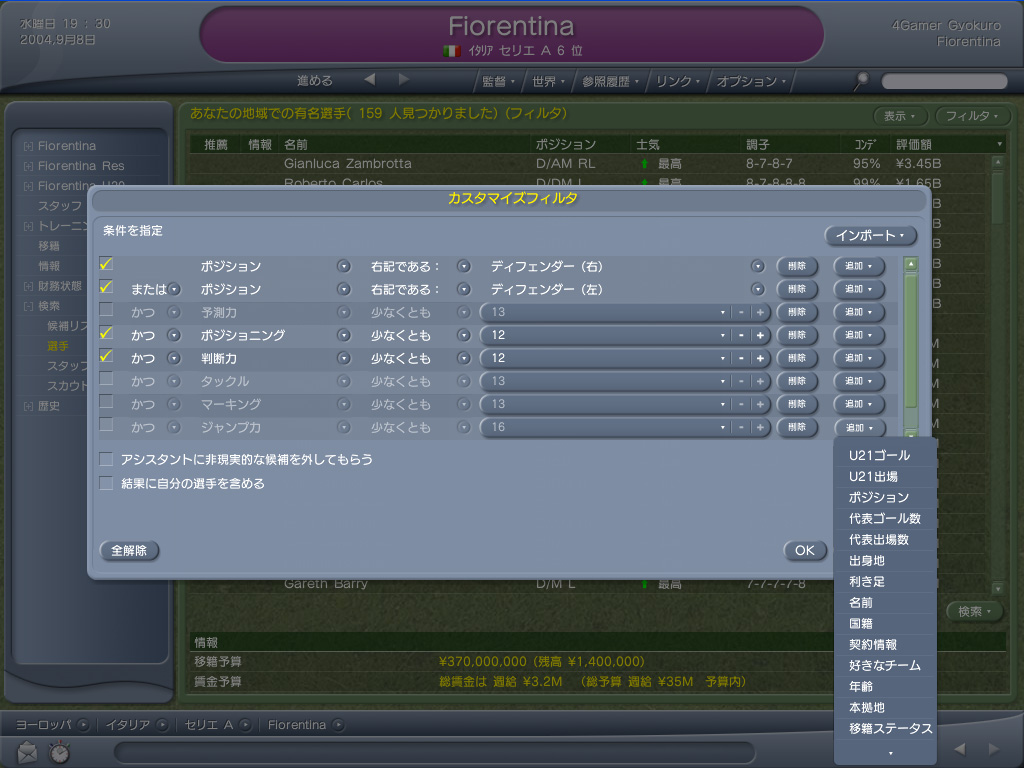The image size is (1024, 768).
Task: Open the 監督 menu
Action: [x=498, y=81]
